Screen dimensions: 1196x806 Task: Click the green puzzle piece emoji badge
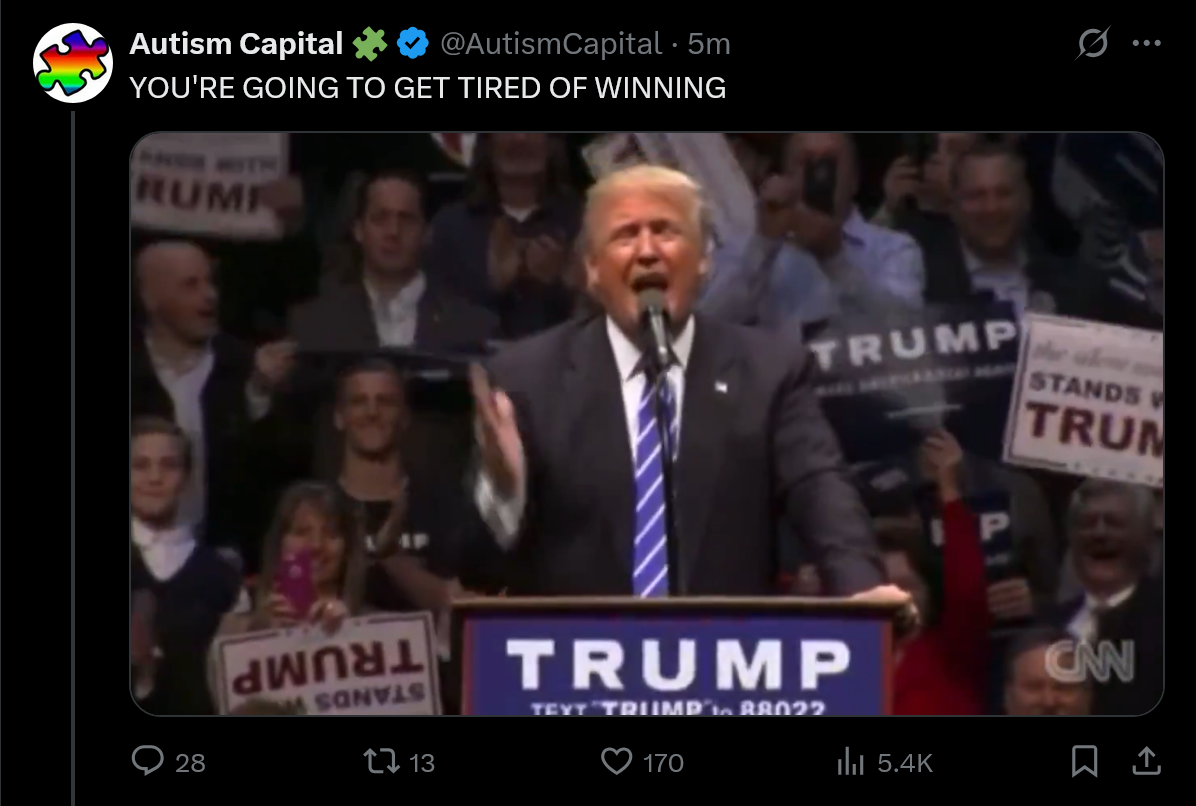coord(369,43)
